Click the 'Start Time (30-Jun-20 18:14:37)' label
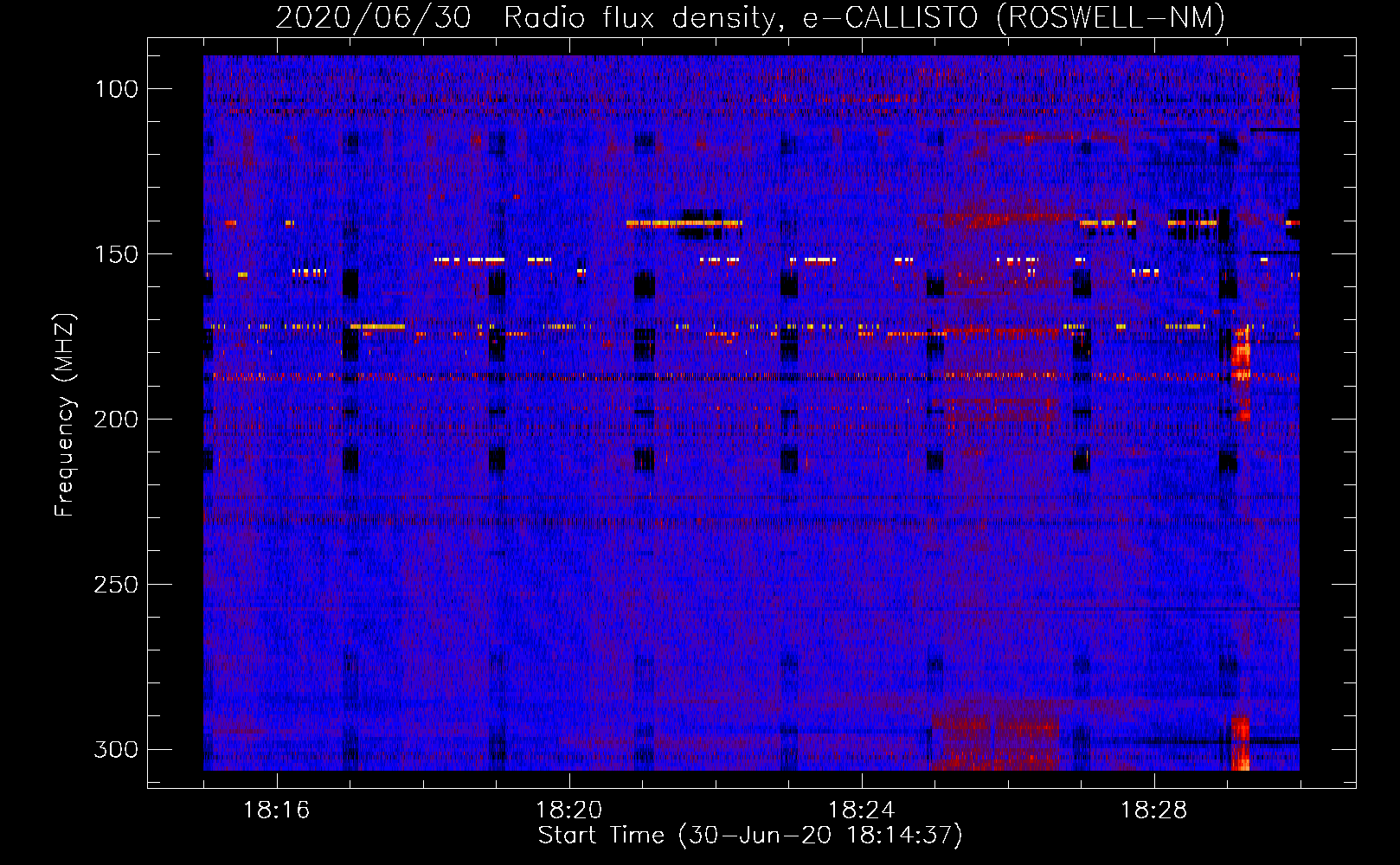This screenshot has width=1400, height=865. click(750, 836)
